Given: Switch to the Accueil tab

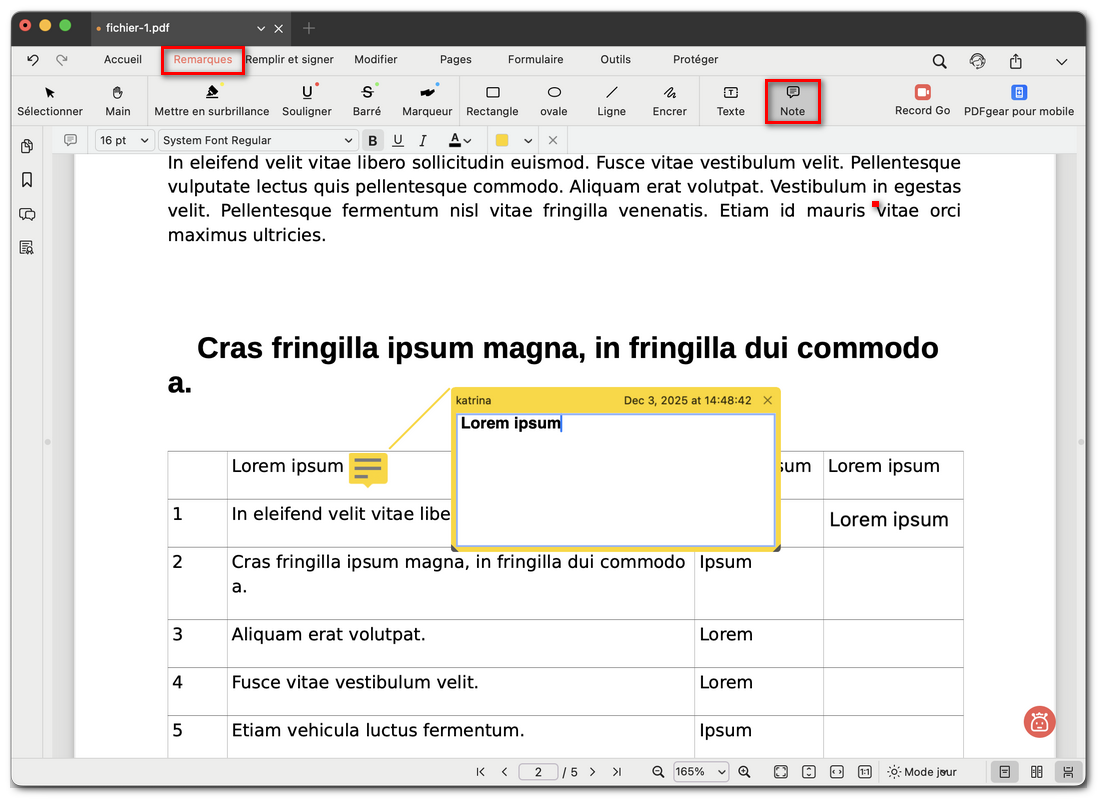Looking at the screenshot, I should coord(123,60).
